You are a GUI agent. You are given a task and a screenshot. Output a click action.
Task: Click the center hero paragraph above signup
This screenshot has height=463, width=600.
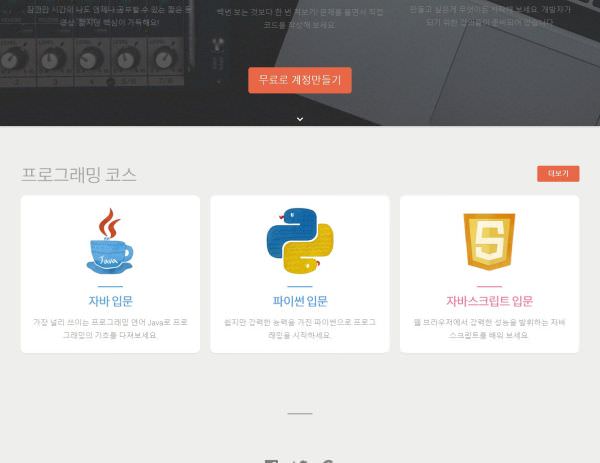300,18
